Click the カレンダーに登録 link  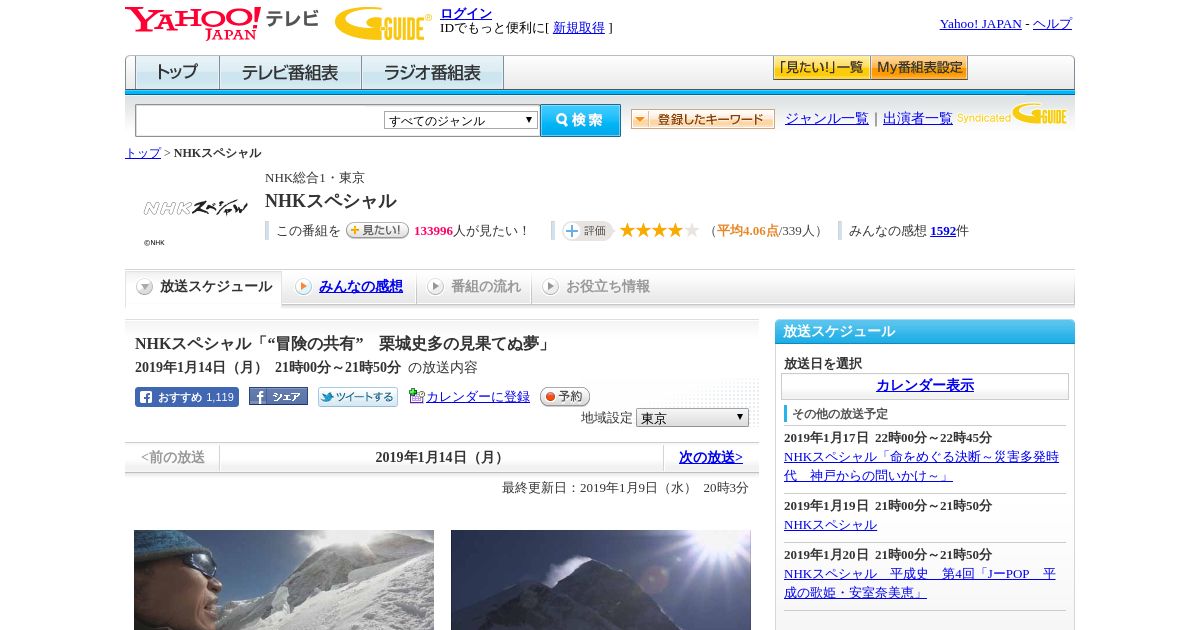[x=478, y=397]
